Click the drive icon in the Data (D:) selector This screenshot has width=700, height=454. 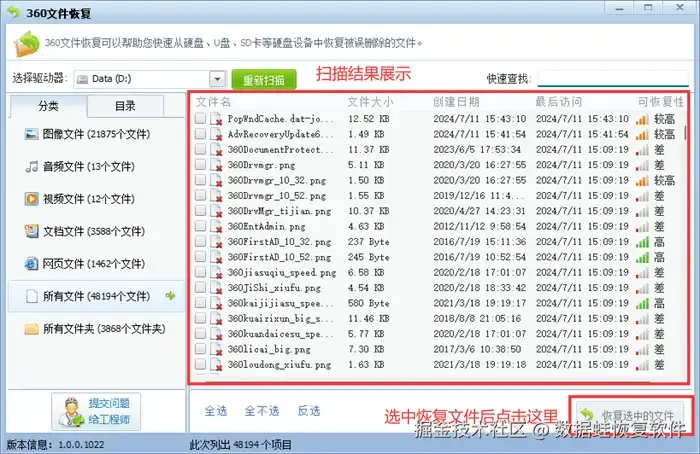coord(82,79)
